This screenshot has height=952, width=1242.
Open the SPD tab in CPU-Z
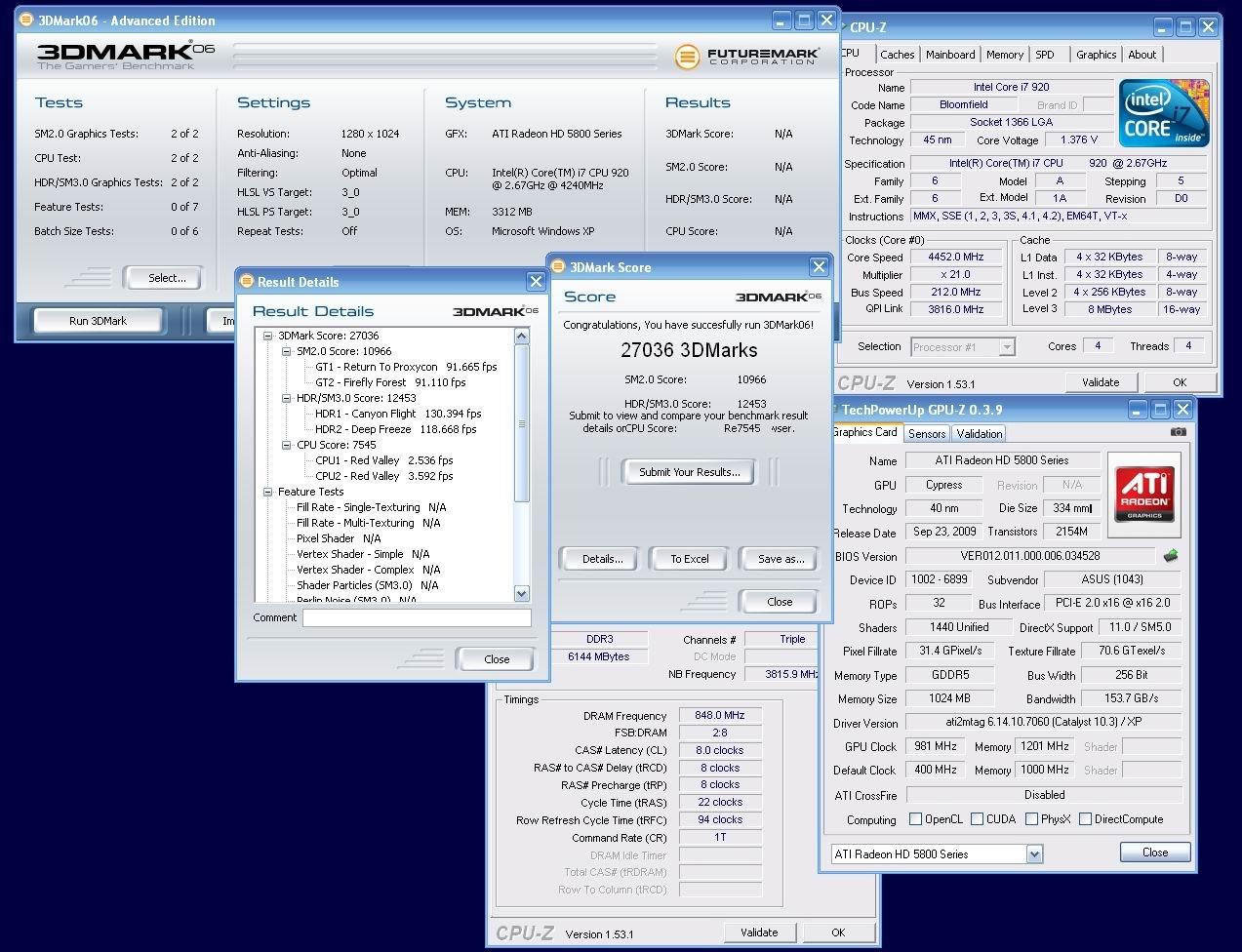pyautogui.click(x=1045, y=55)
